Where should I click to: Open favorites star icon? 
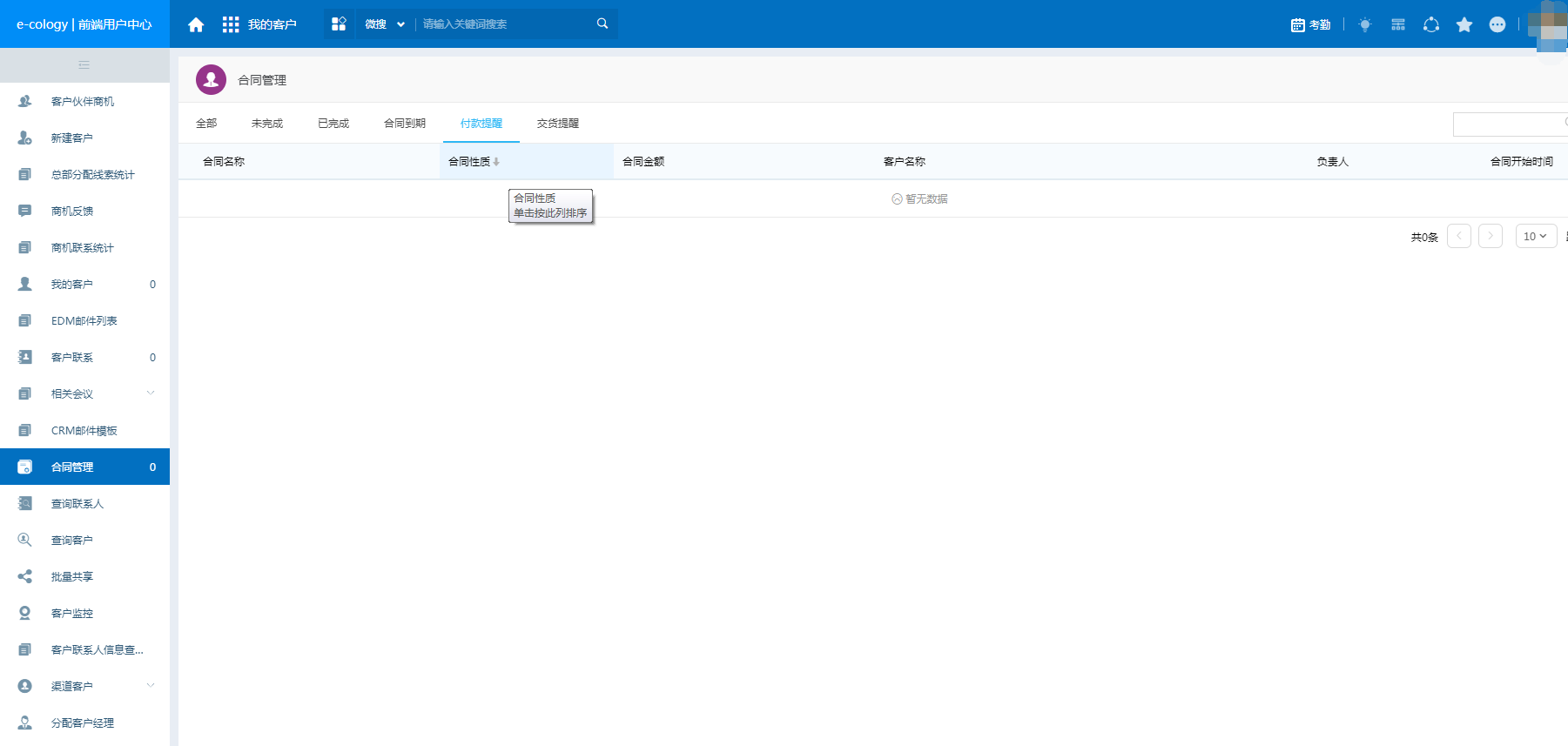point(1464,24)
